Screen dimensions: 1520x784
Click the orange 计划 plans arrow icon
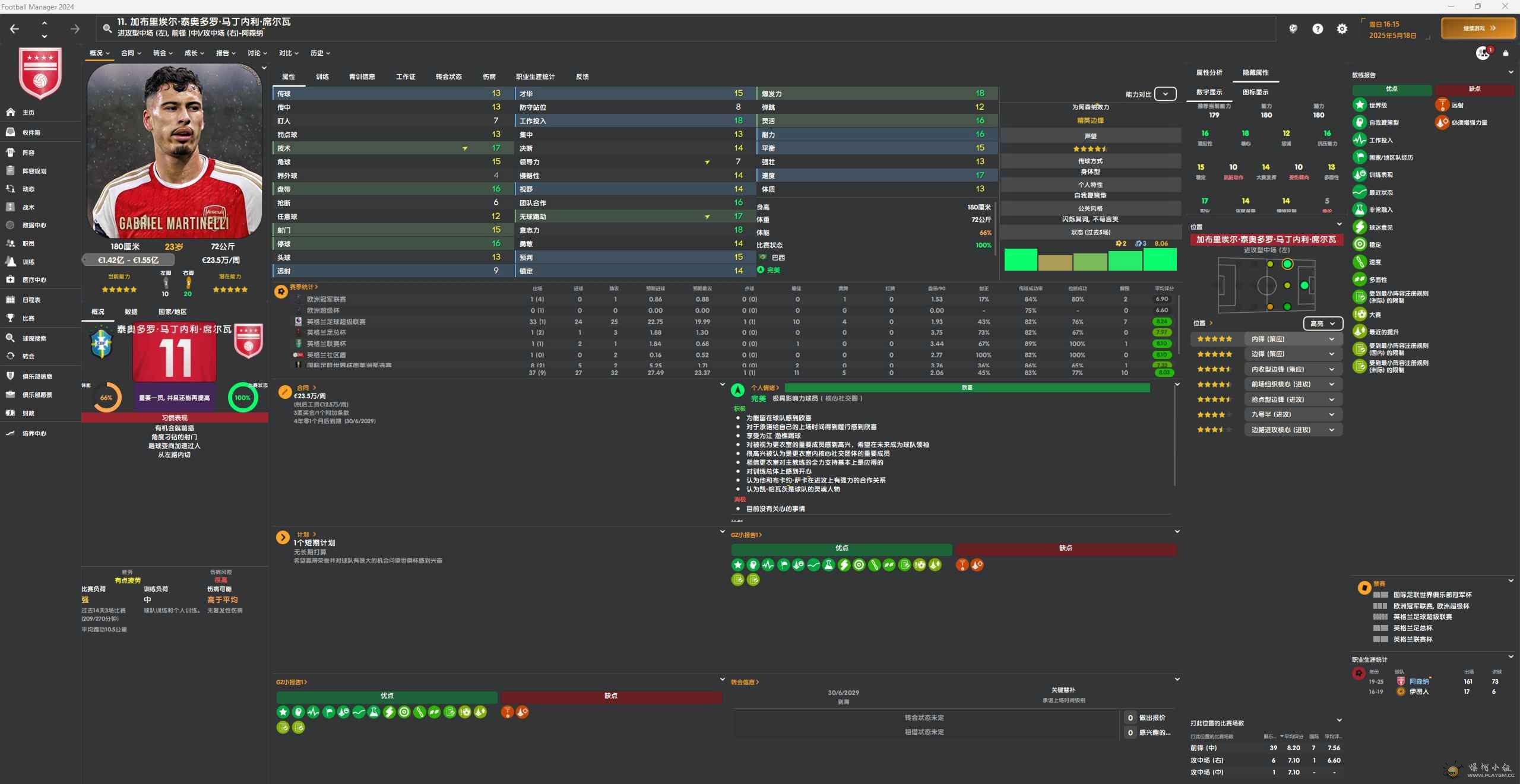283,538
